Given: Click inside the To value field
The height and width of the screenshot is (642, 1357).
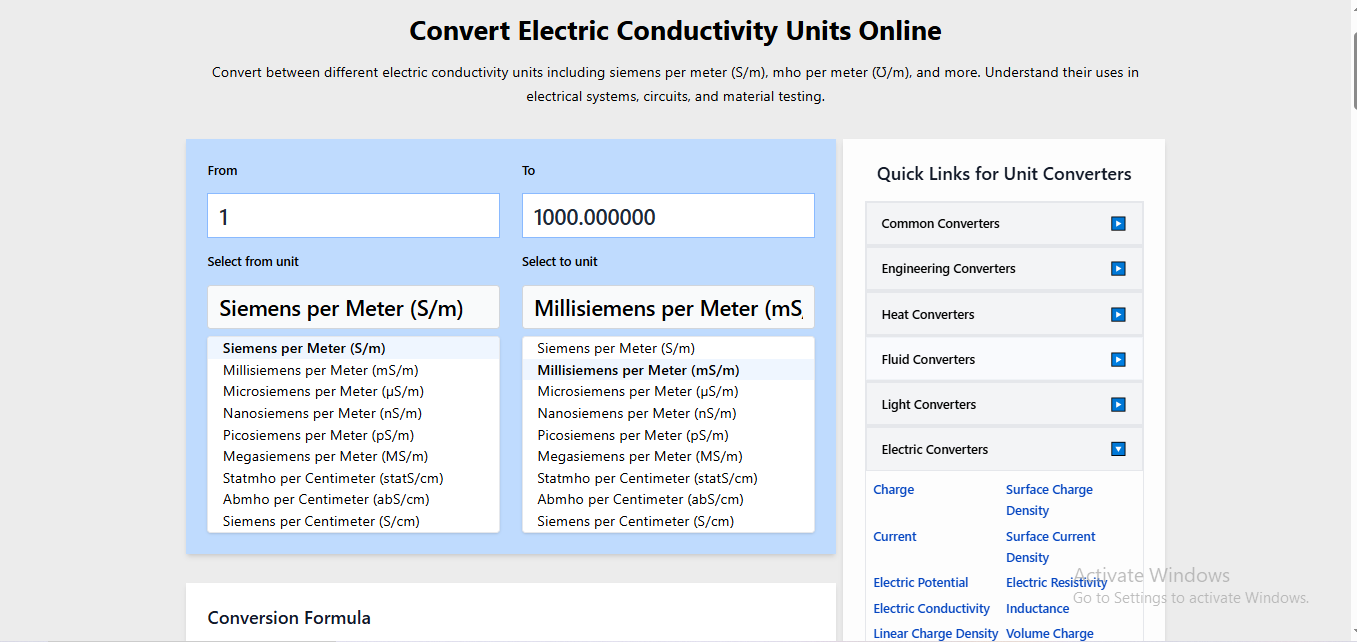Looking at the screenshot, I should pos(668,215).
